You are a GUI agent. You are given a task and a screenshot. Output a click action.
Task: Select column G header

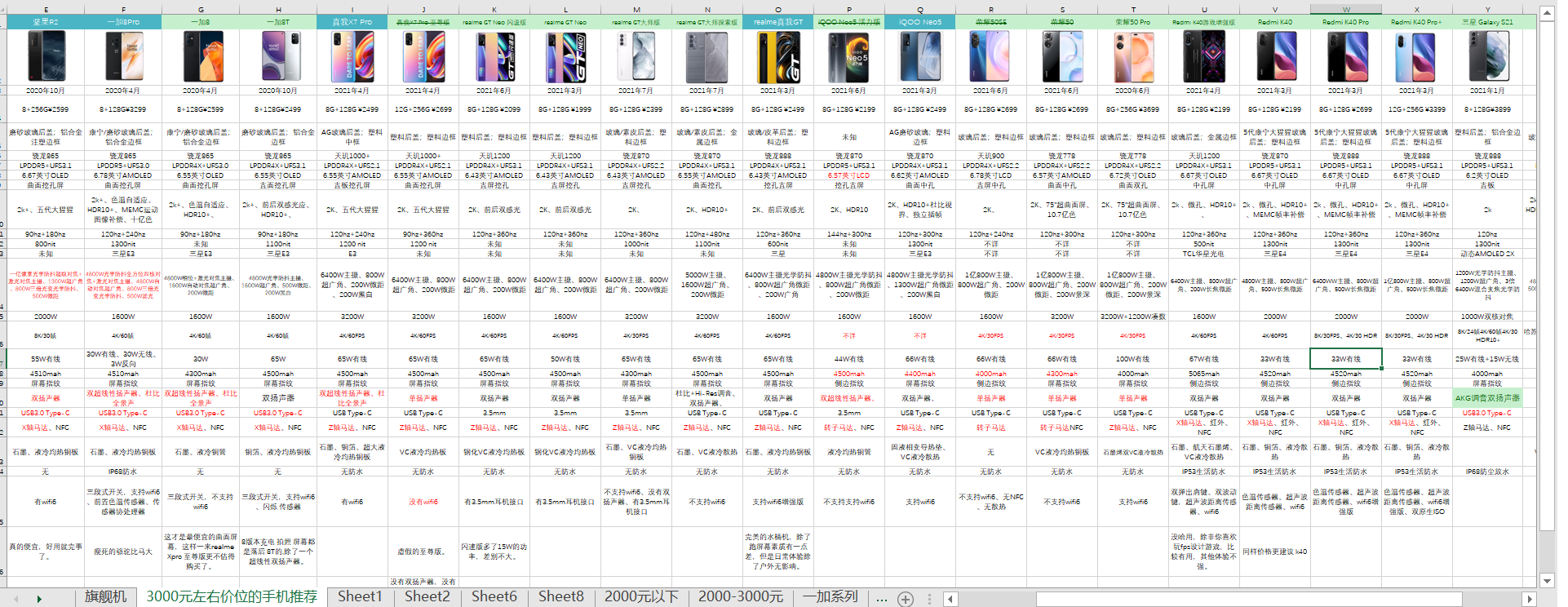click(200, 10)
